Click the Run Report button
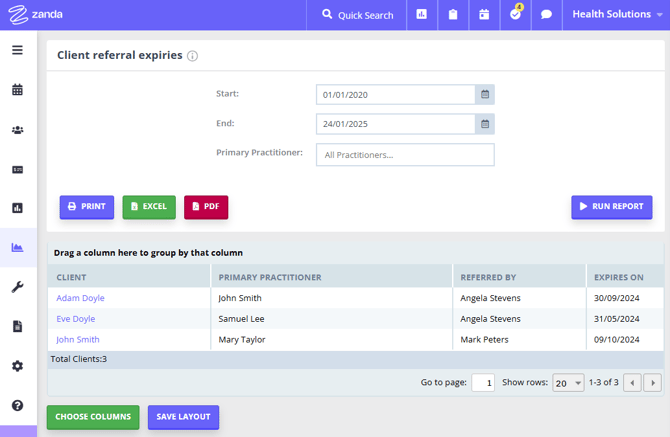The height and width of the screenshot is (437, 670). [611, 207]
